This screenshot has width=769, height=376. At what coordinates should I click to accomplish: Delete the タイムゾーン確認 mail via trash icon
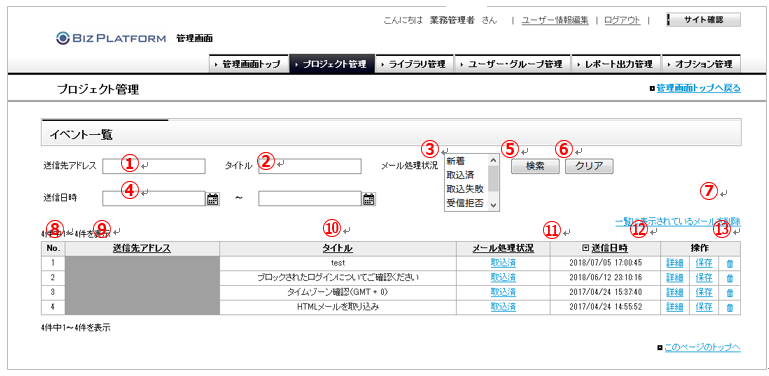point(729,293)
